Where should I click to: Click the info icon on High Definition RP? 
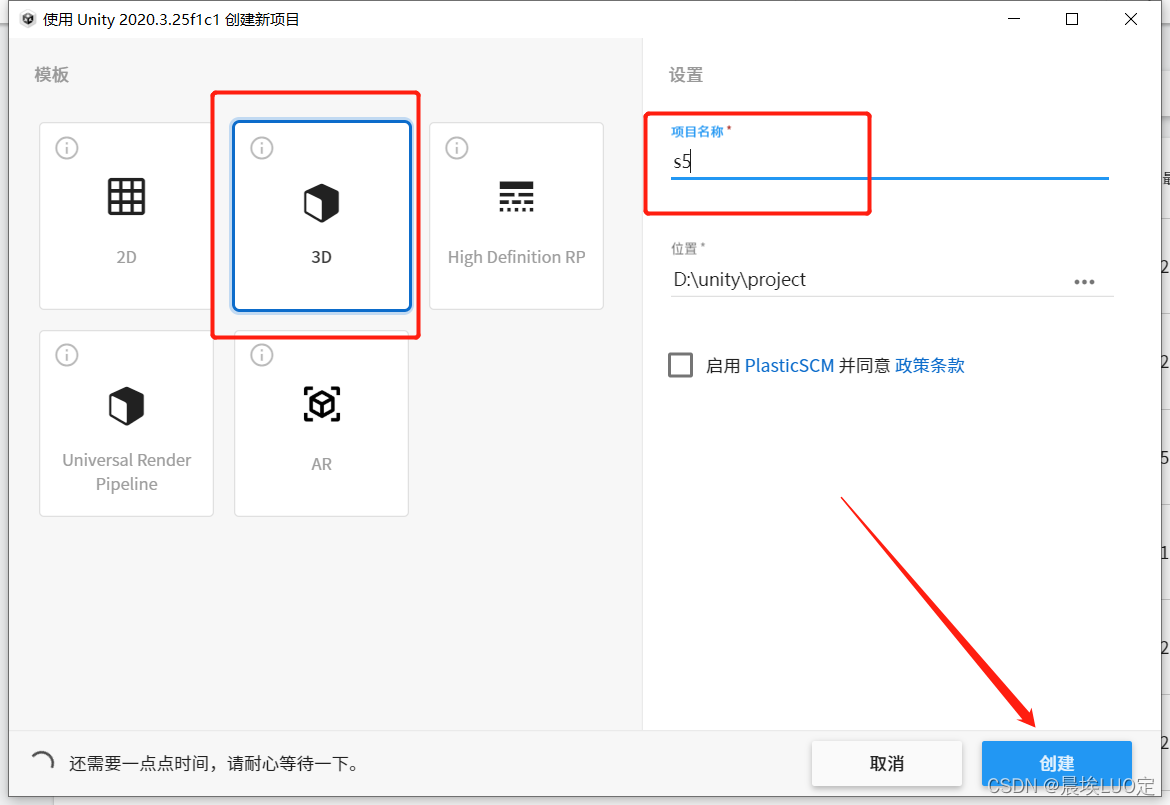(x=456, y=147)
